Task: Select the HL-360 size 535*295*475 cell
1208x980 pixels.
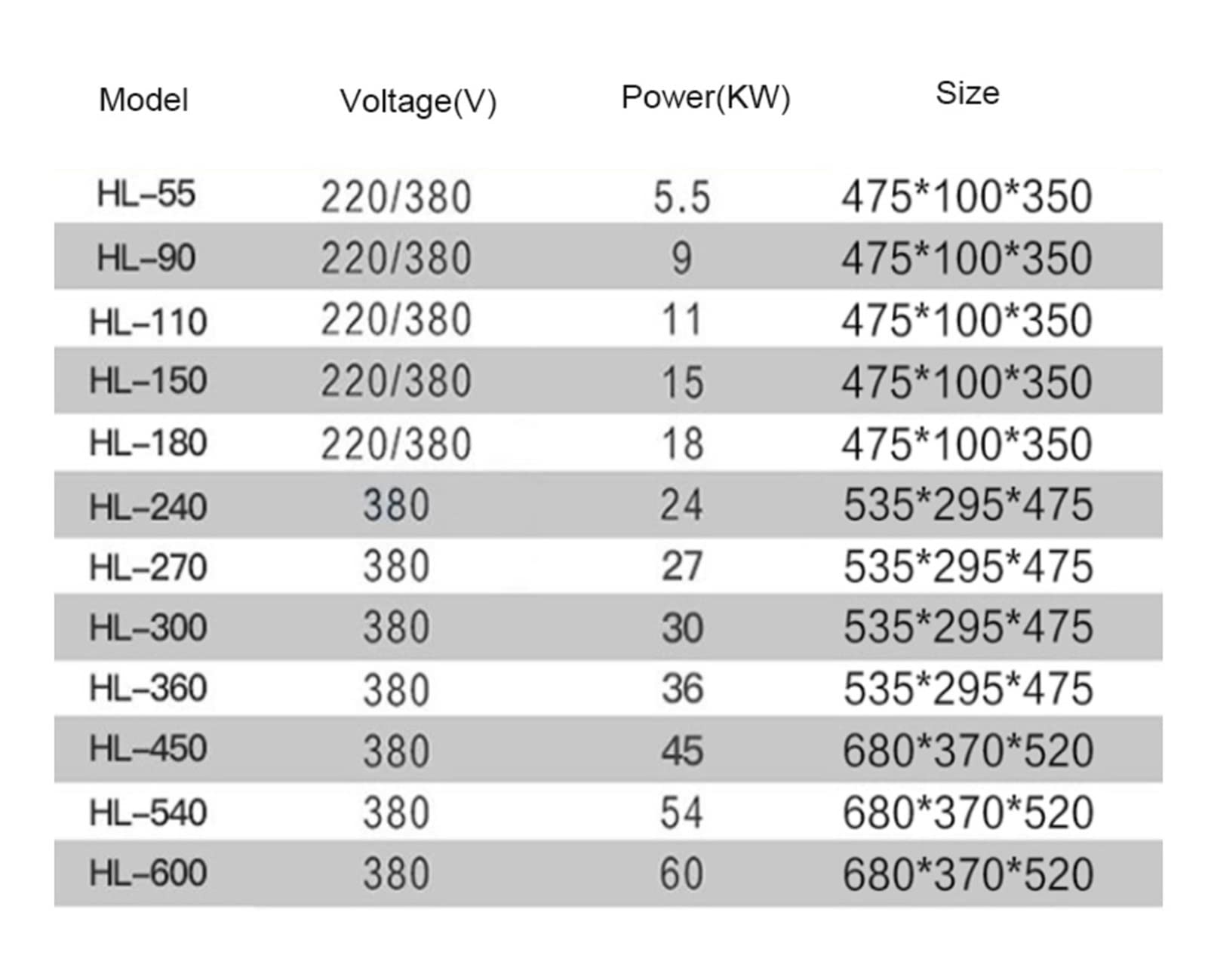Action: (x=968, y=689)
